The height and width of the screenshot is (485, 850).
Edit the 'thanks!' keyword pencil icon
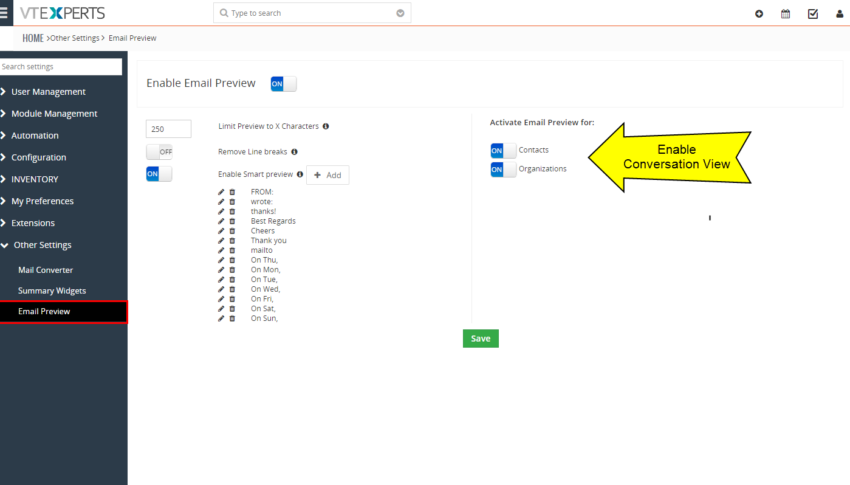(x=221, y=211)
